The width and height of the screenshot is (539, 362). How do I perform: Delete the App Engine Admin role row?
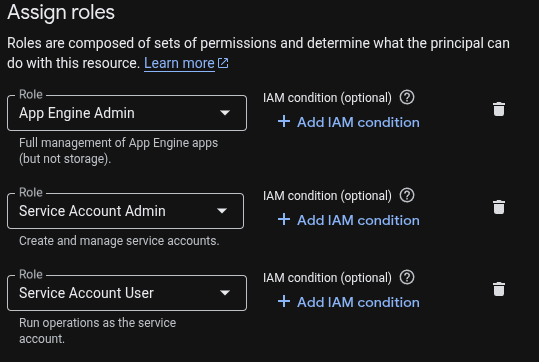pos(499,109)
